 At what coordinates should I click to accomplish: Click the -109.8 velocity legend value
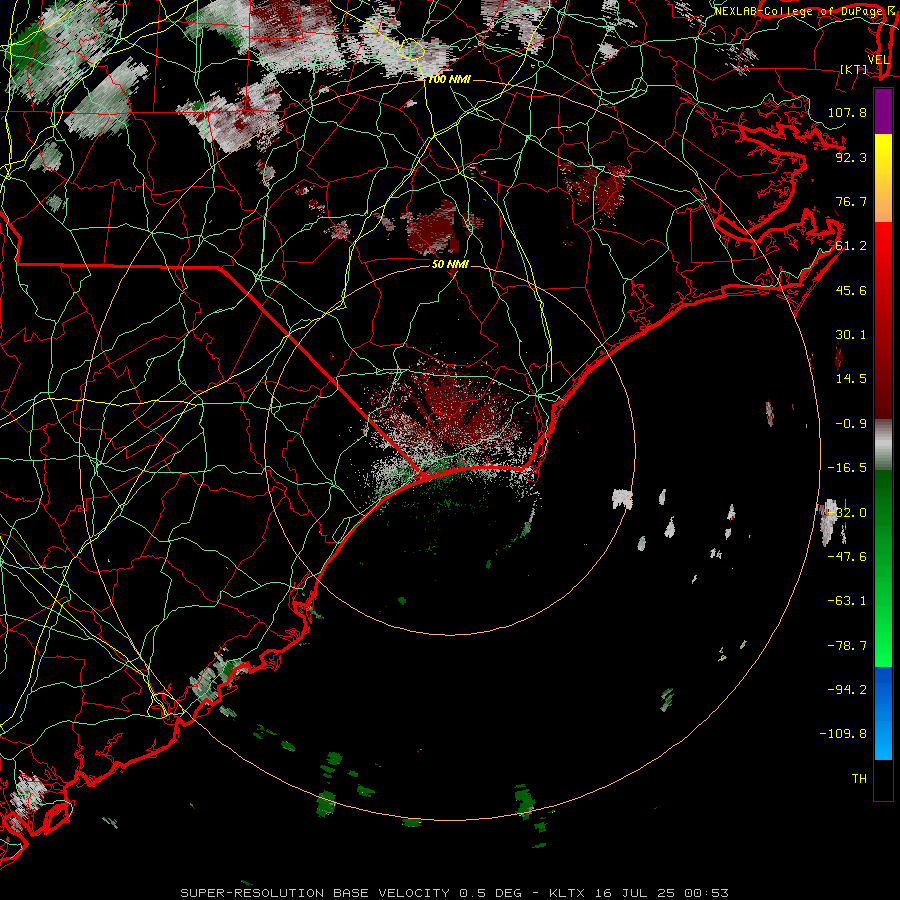pyautogui.click(x=844, y=734)
